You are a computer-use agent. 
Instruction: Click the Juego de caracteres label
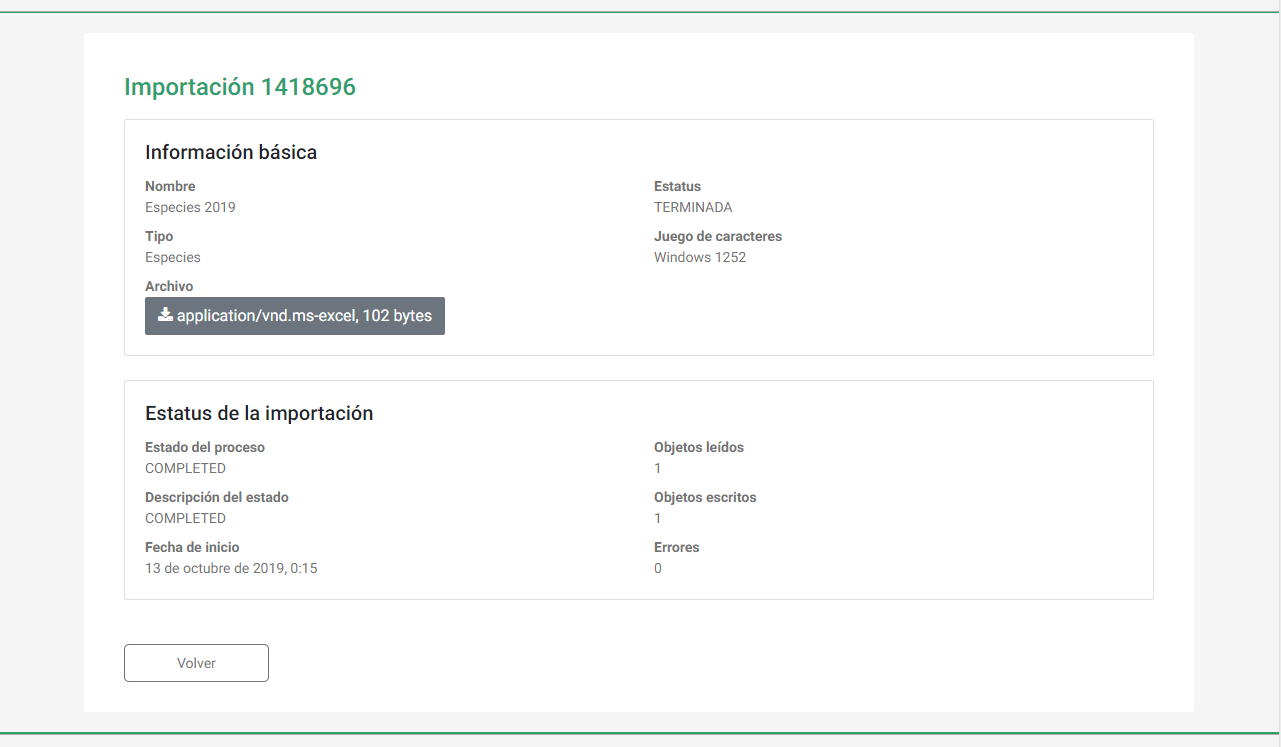coord(718,236)
